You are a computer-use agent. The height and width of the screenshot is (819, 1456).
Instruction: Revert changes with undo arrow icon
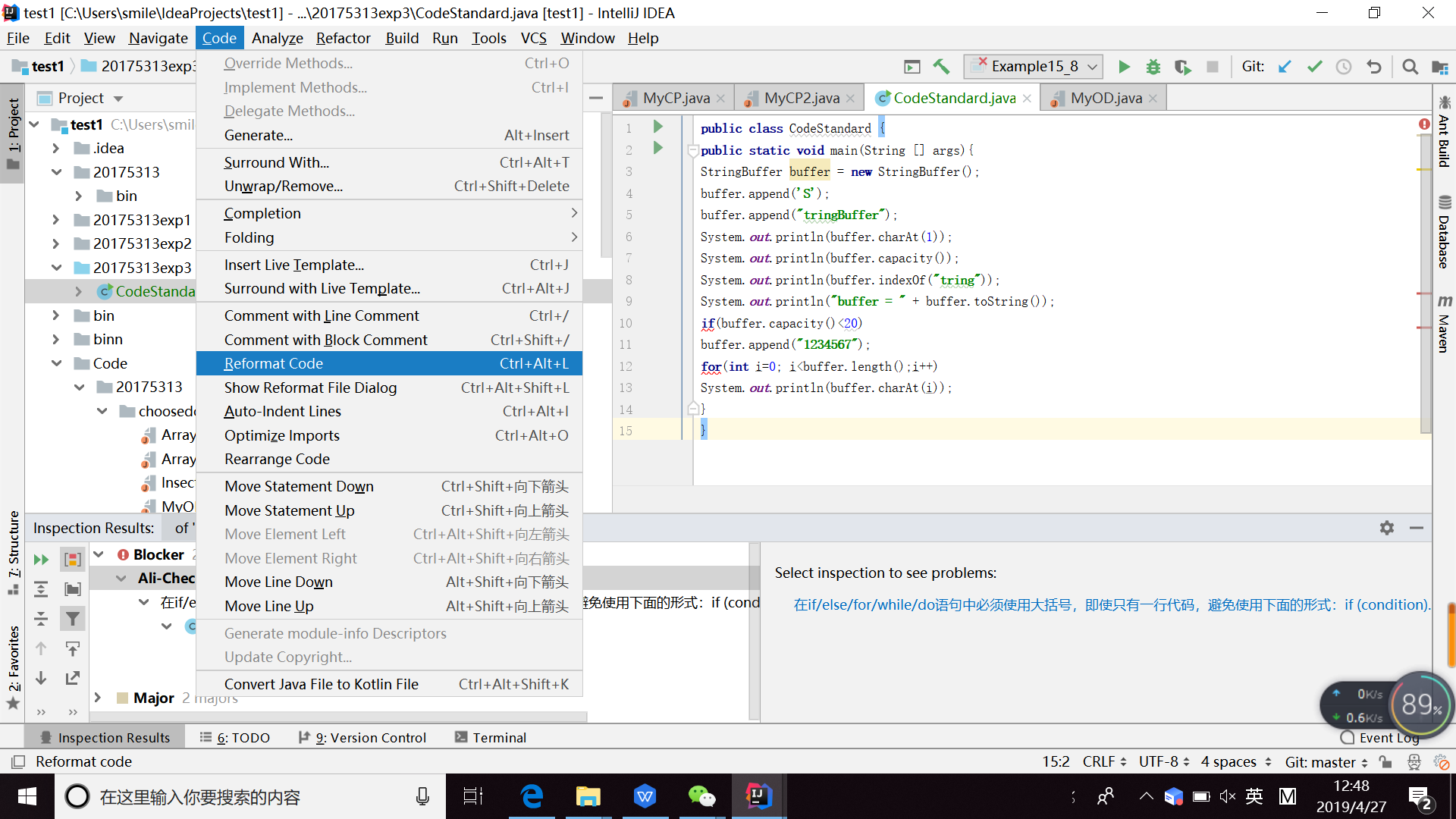tap(1373, 67)
